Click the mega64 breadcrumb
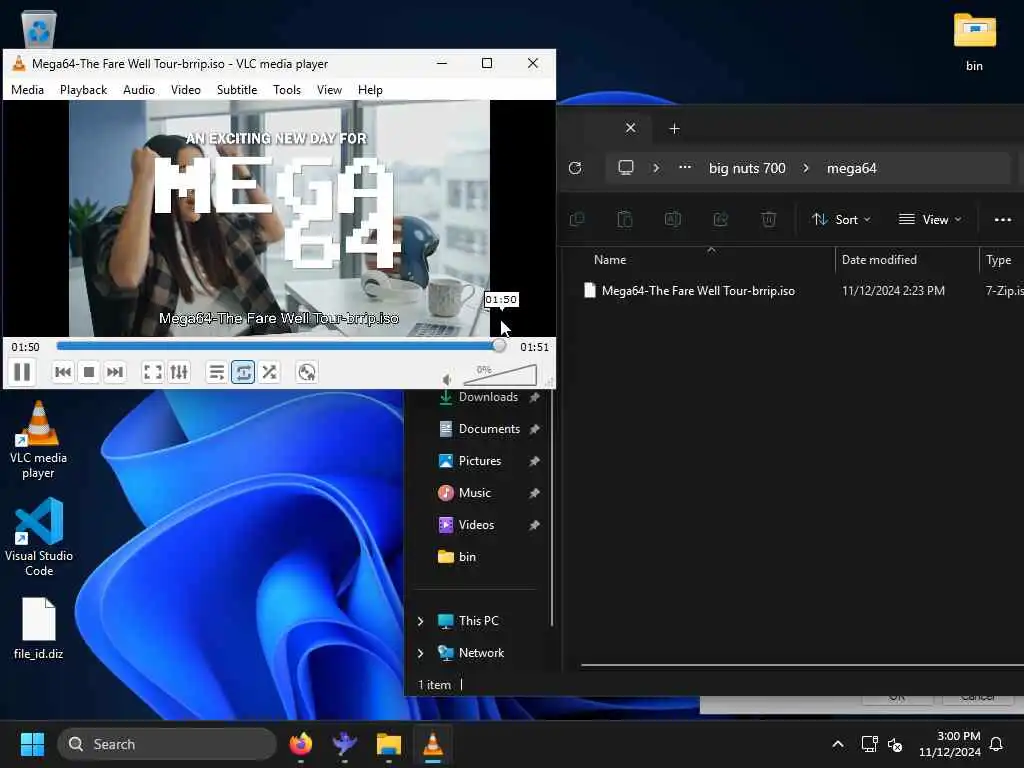Image resolution: width=1024 pixels, height=768 pixels. (852, 168)
